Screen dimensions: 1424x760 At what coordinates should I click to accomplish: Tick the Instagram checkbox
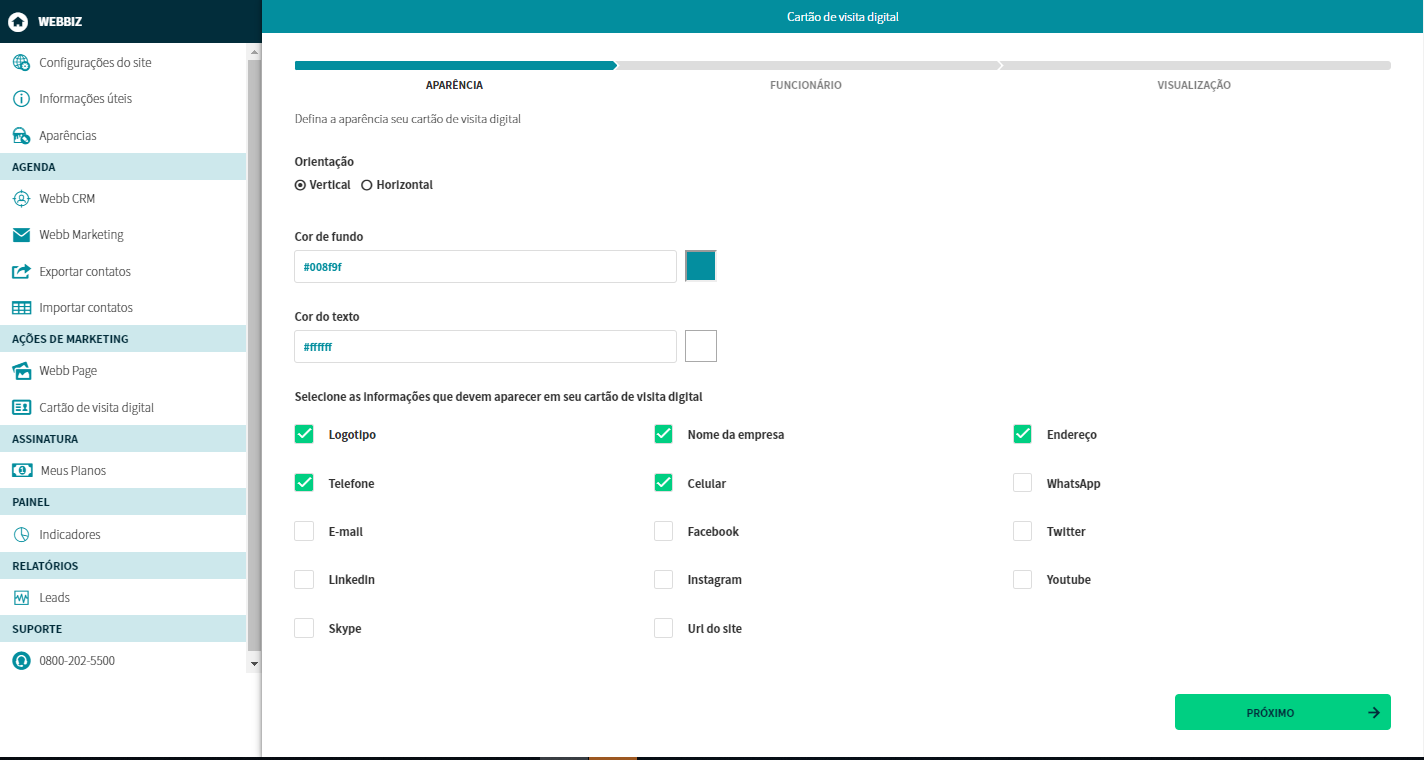click(x=663, y=580)
